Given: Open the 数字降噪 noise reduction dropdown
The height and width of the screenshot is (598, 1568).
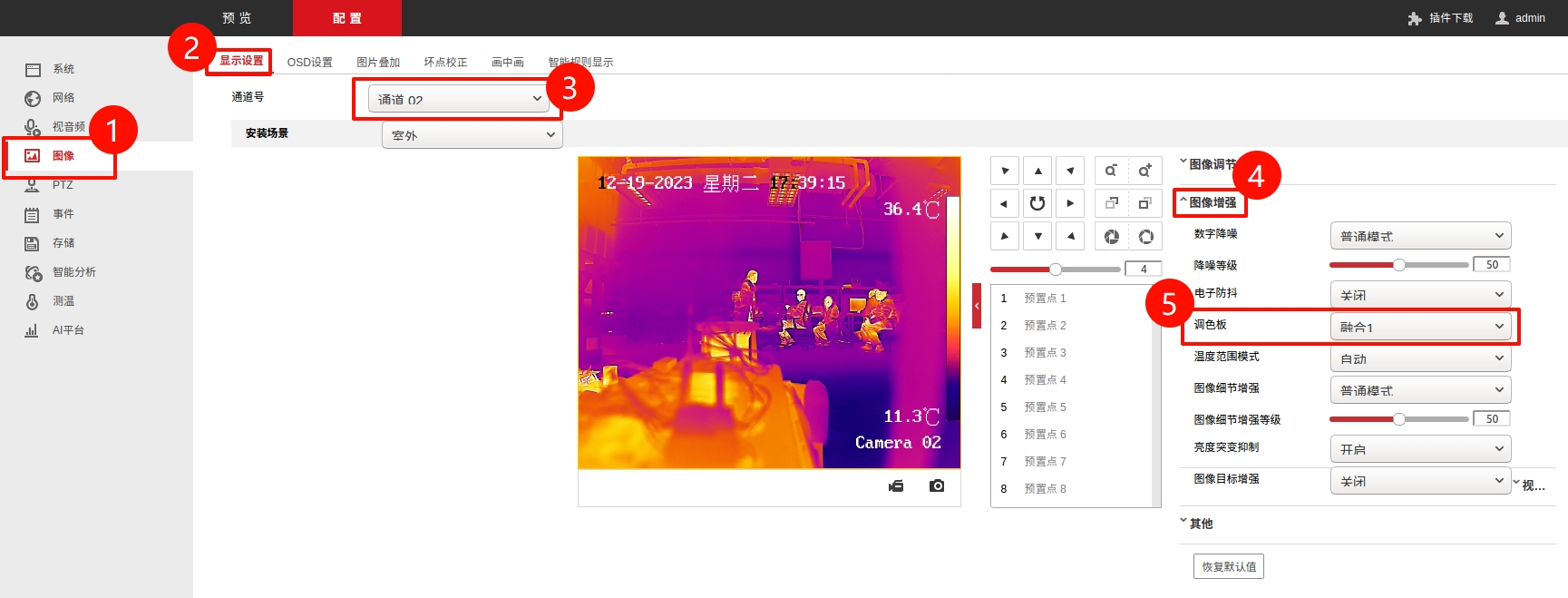Looking at the screenshot, I should click(1420, 236).
